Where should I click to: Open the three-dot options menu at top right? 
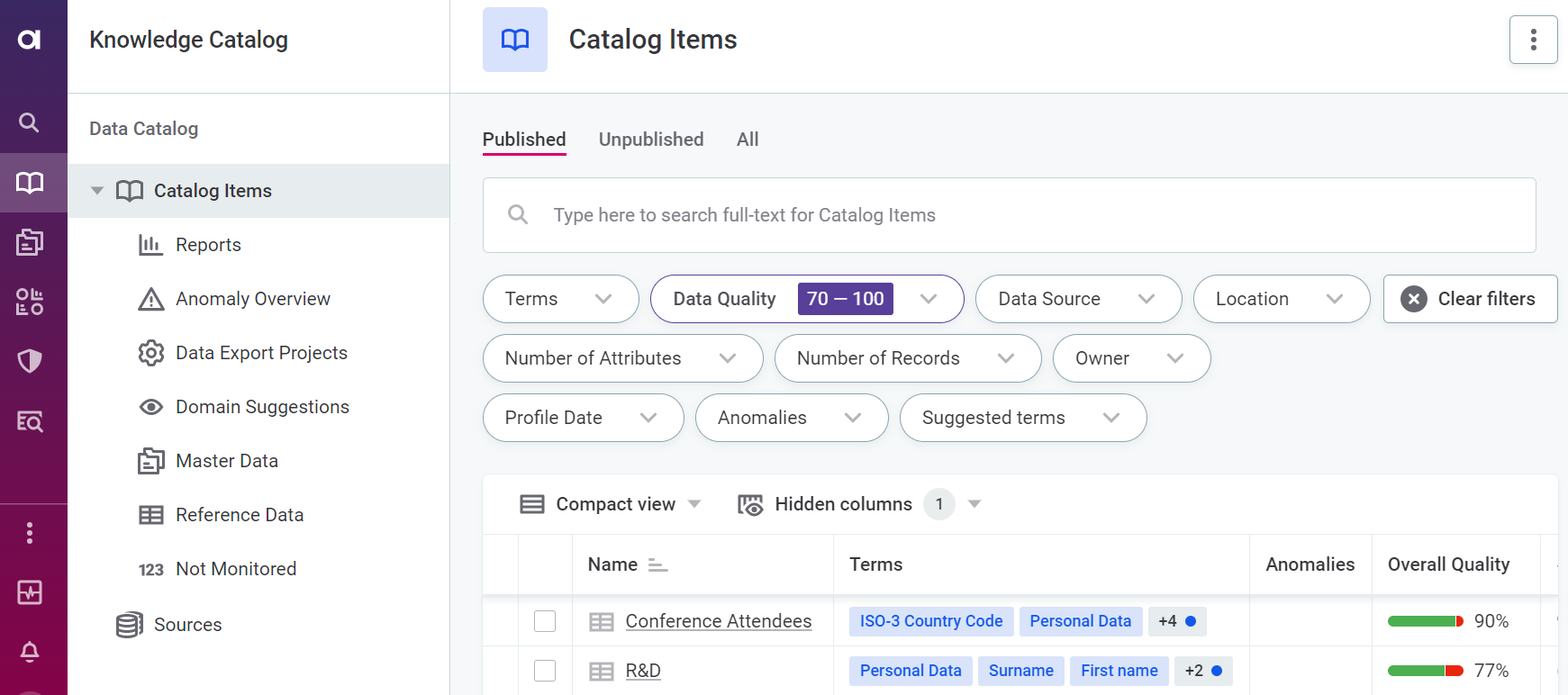click(1533, 40)
